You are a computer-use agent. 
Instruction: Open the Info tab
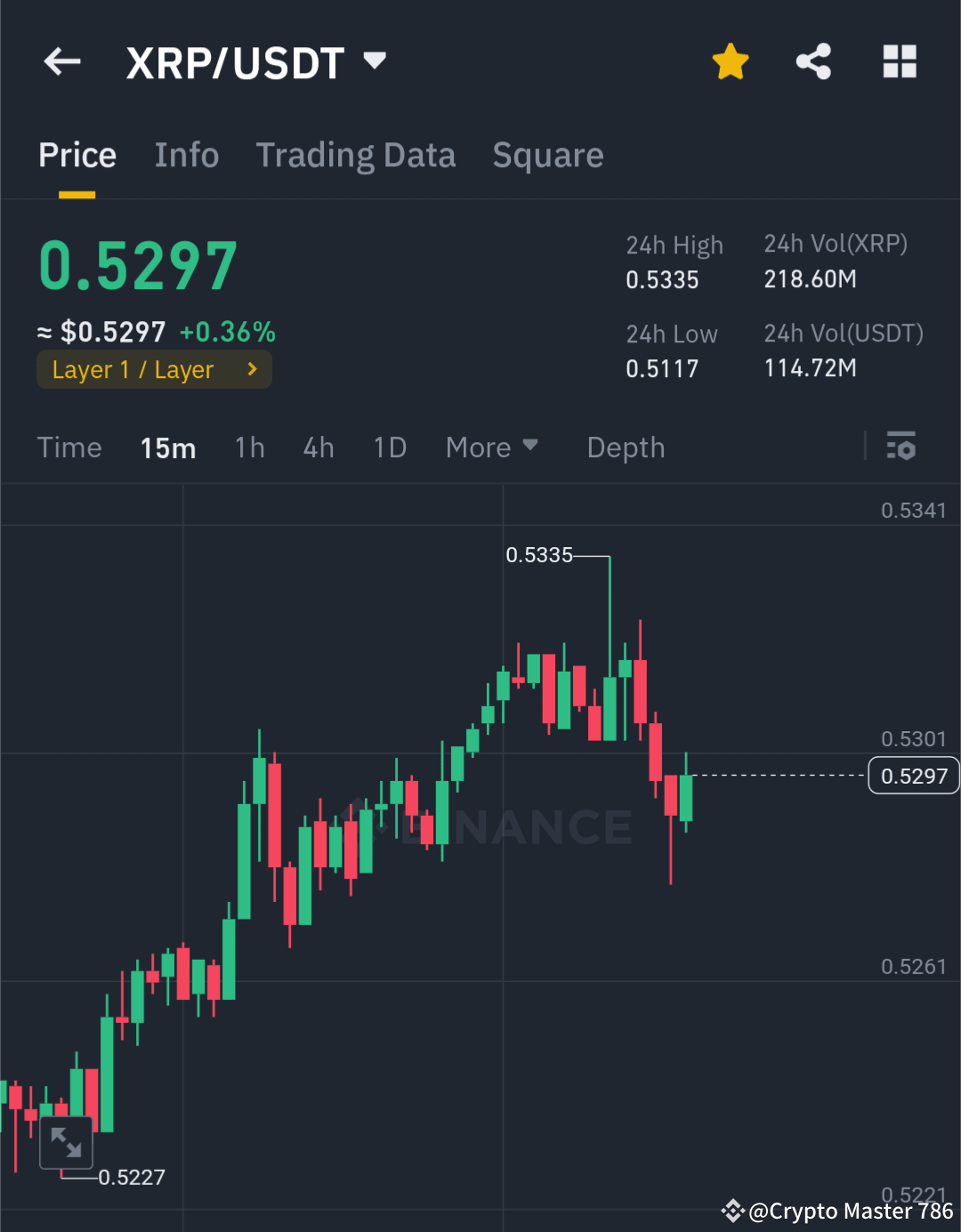187,155
